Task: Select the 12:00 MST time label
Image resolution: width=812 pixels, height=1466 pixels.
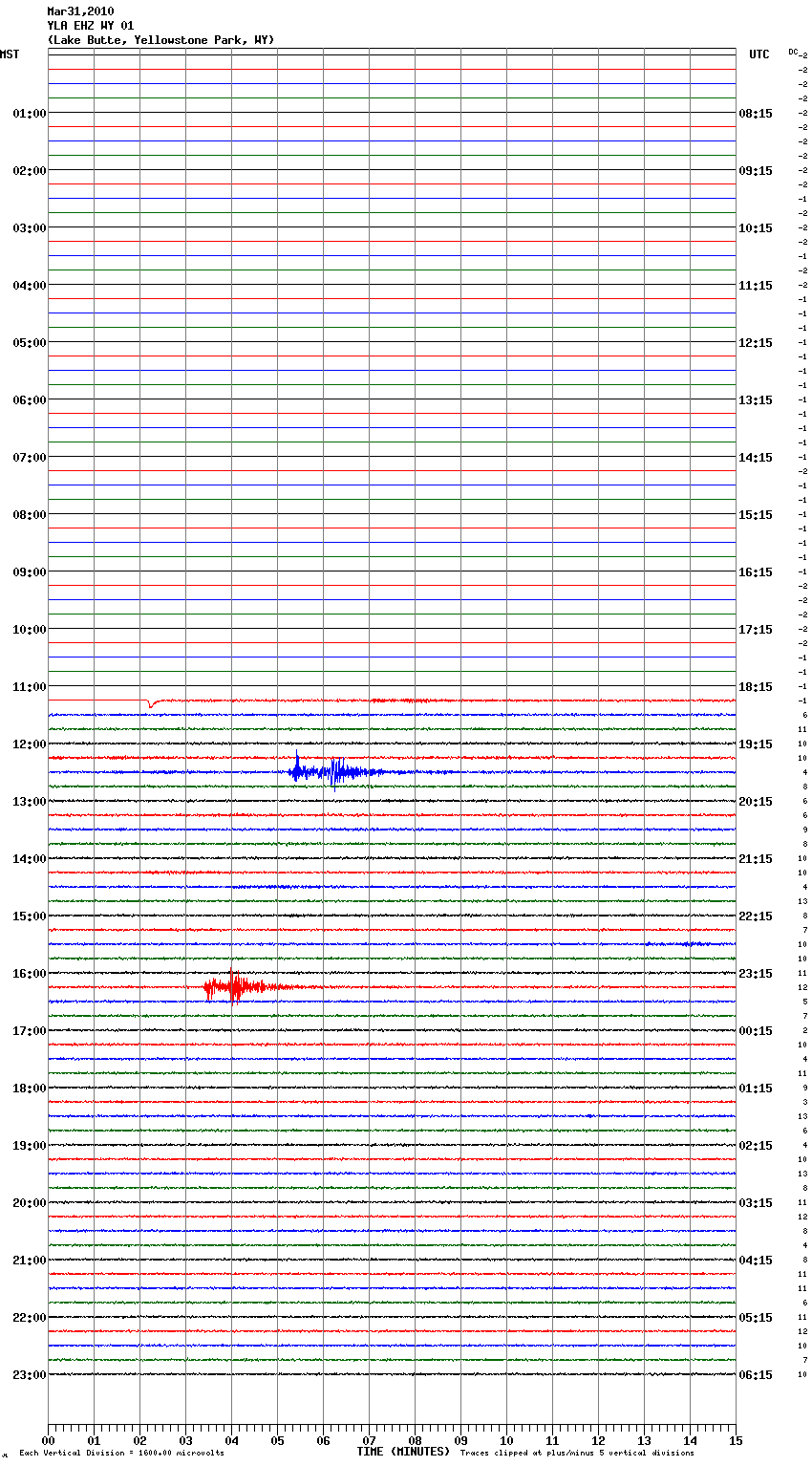Action: tap(30, 744)
